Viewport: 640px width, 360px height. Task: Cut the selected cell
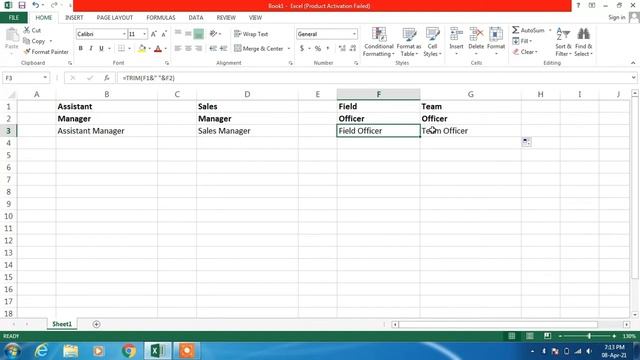(x=32, y=30)
